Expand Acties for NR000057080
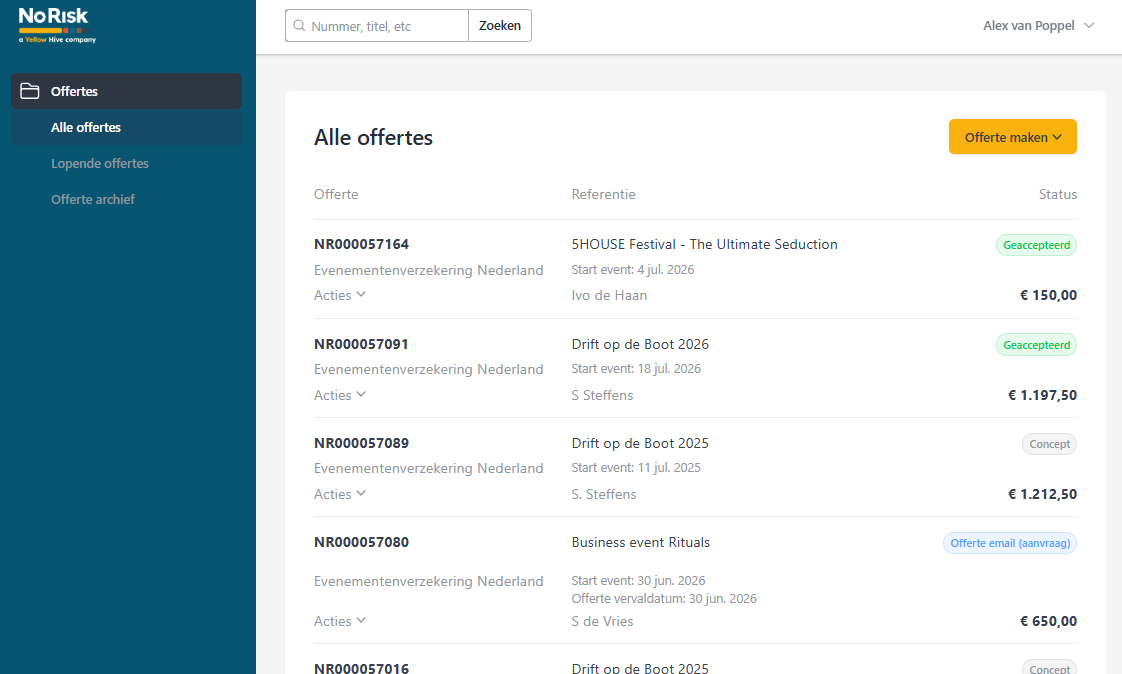 [340, 621]
